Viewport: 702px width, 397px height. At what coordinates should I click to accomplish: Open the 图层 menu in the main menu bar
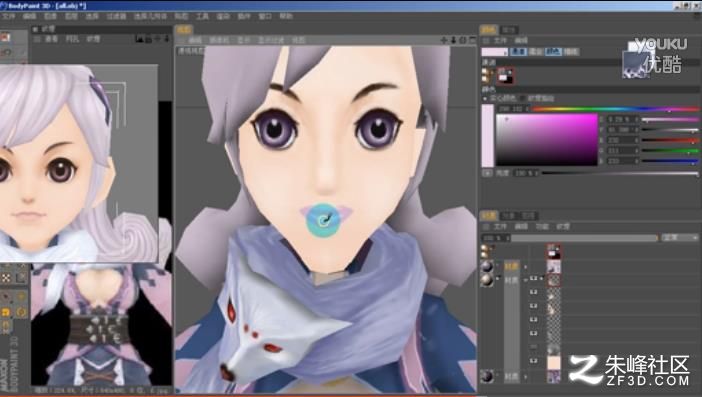(x=71, y=16)
